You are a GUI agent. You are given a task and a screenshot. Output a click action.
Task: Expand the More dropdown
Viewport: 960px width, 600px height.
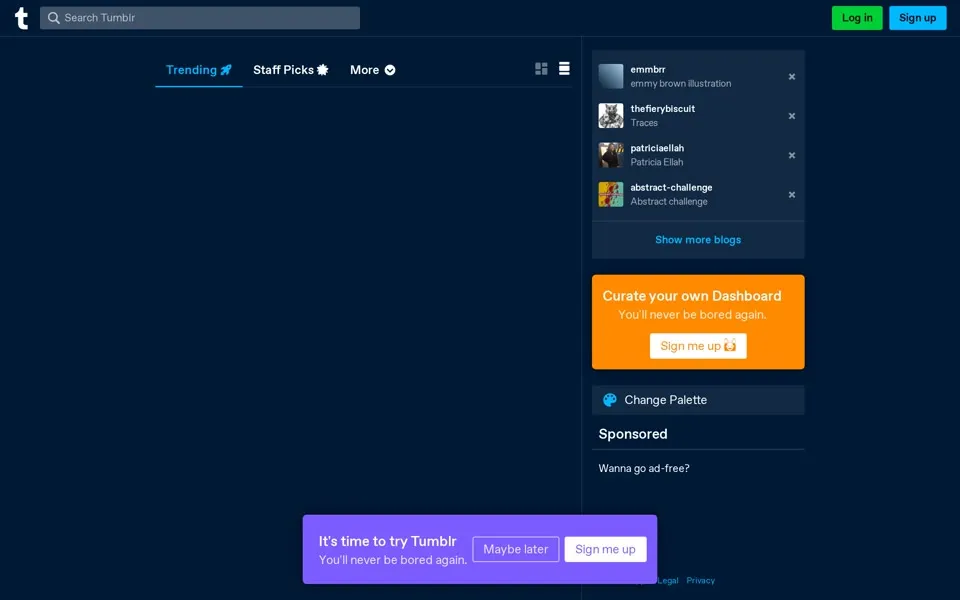[x=372, y=70]
